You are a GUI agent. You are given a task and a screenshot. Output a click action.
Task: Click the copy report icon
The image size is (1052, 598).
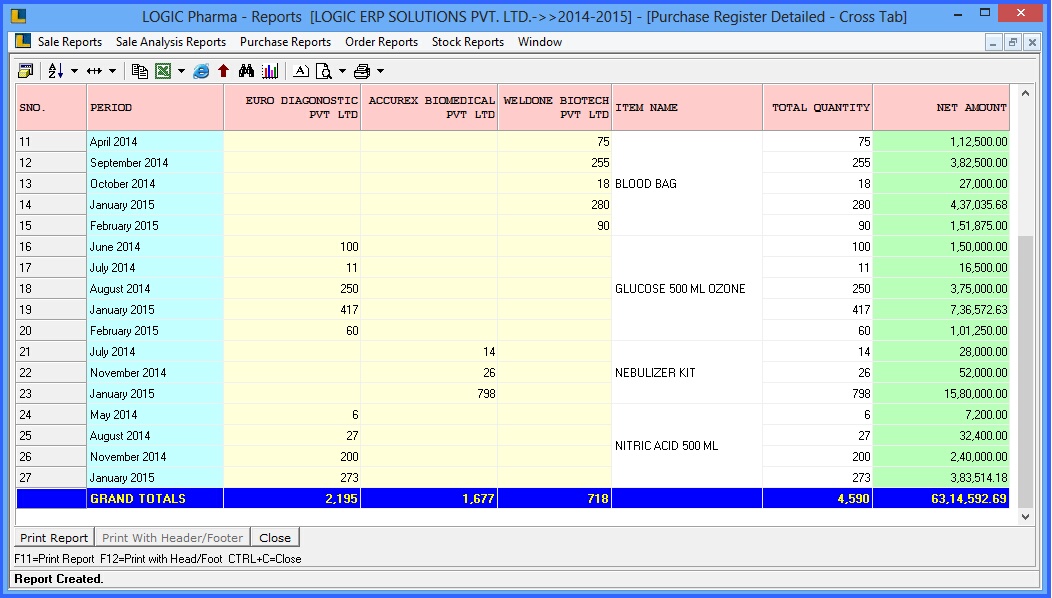click(140, 70)
